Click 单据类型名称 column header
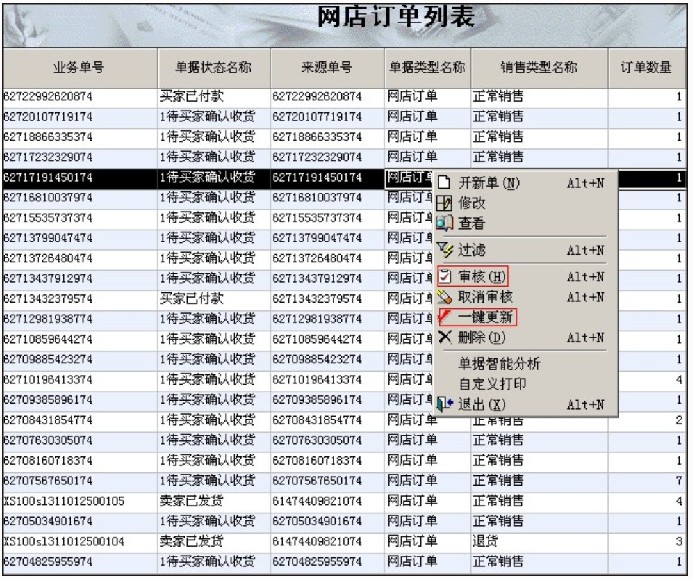This screenshot has width=693, height=580. [427, 68]
